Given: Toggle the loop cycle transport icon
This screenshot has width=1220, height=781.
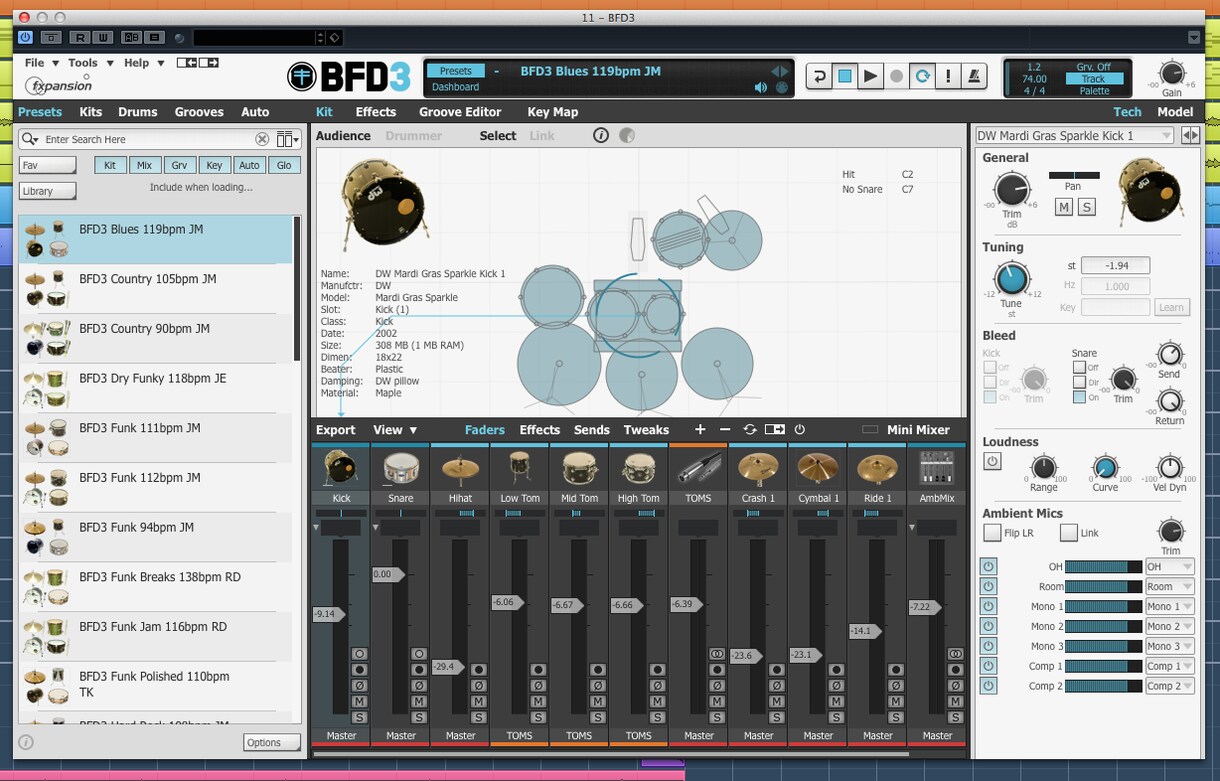Looking at the screenshot, I should tap(923, 76).
